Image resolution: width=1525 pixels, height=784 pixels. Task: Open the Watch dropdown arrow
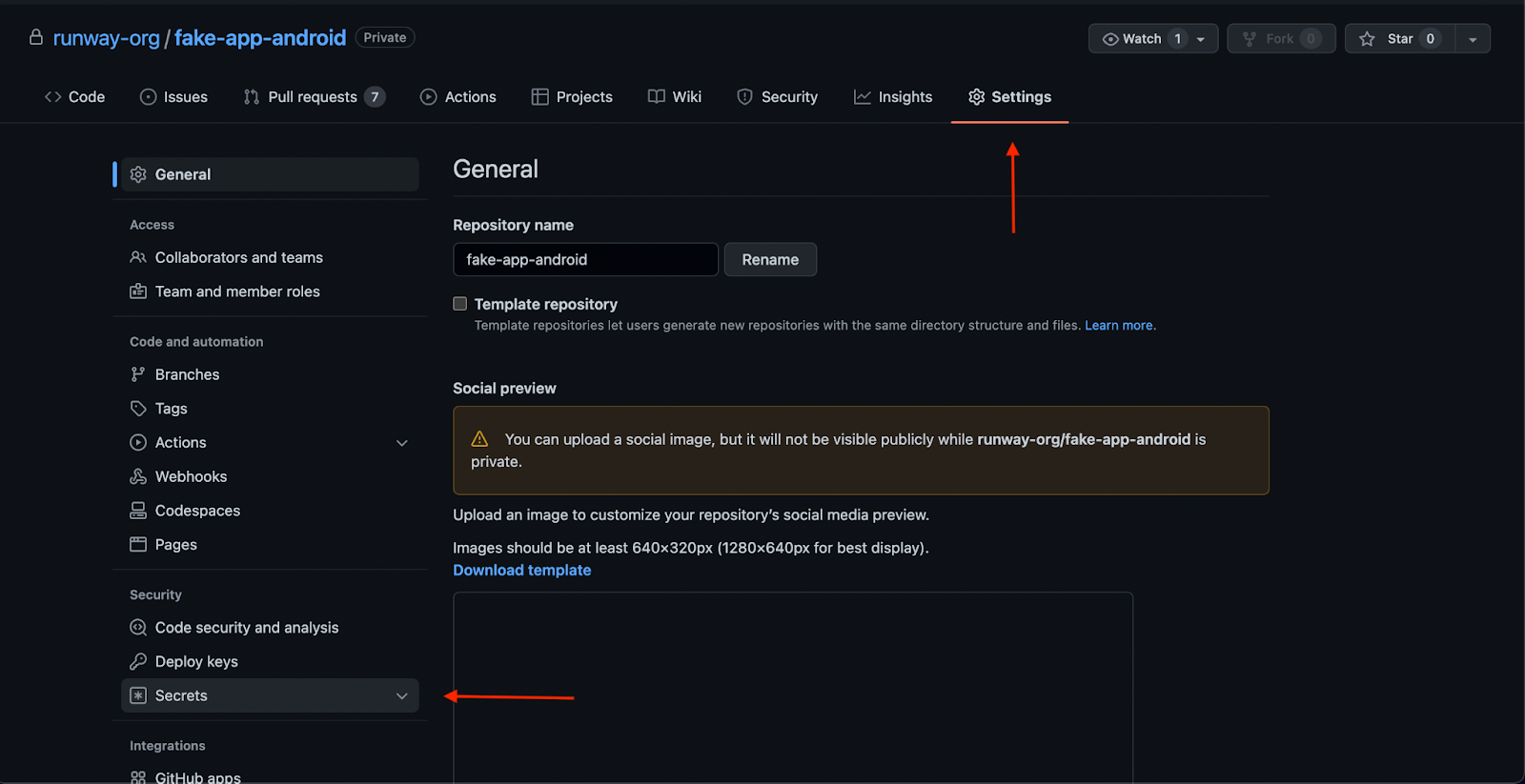tap(1201, 39)
